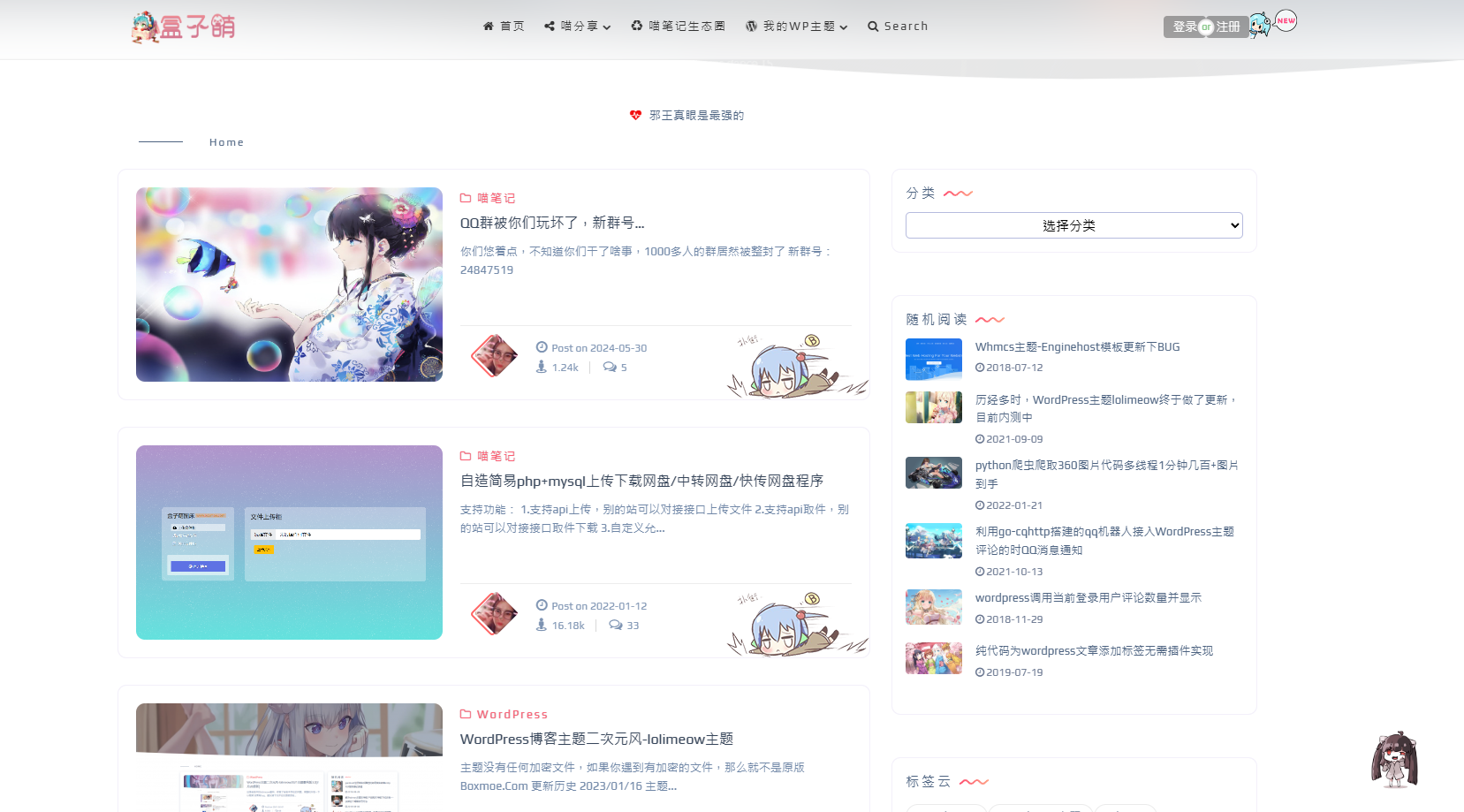Click the clock icon by Post on 2024-05-30
This screenshot has width=1464, height=812.
[542, 347]
